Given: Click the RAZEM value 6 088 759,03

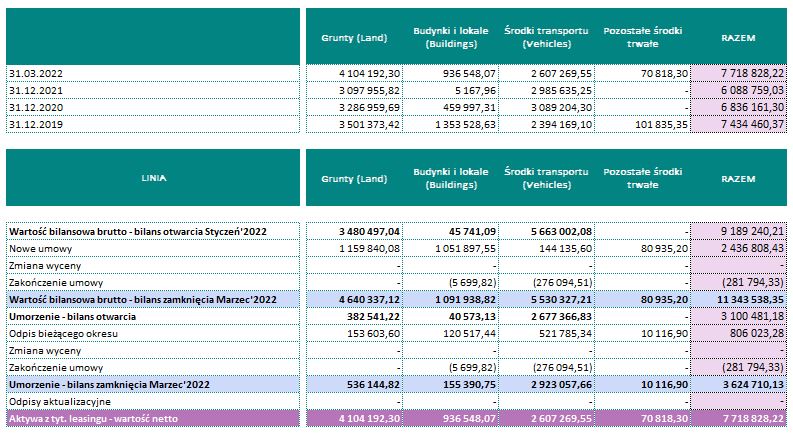Looking at the screenshot, I should 745,90.
